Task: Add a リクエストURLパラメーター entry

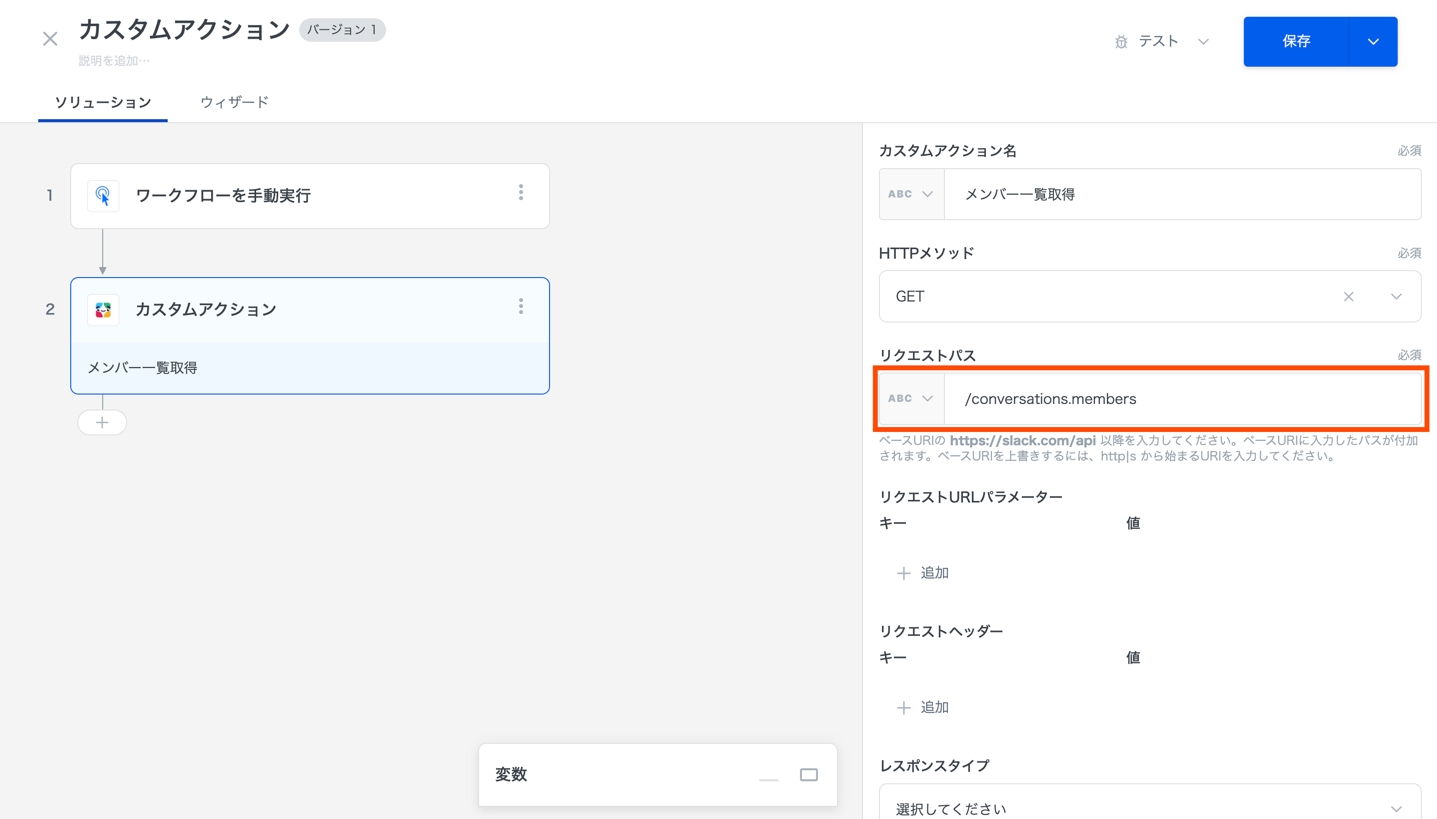Action: (922, 573)
